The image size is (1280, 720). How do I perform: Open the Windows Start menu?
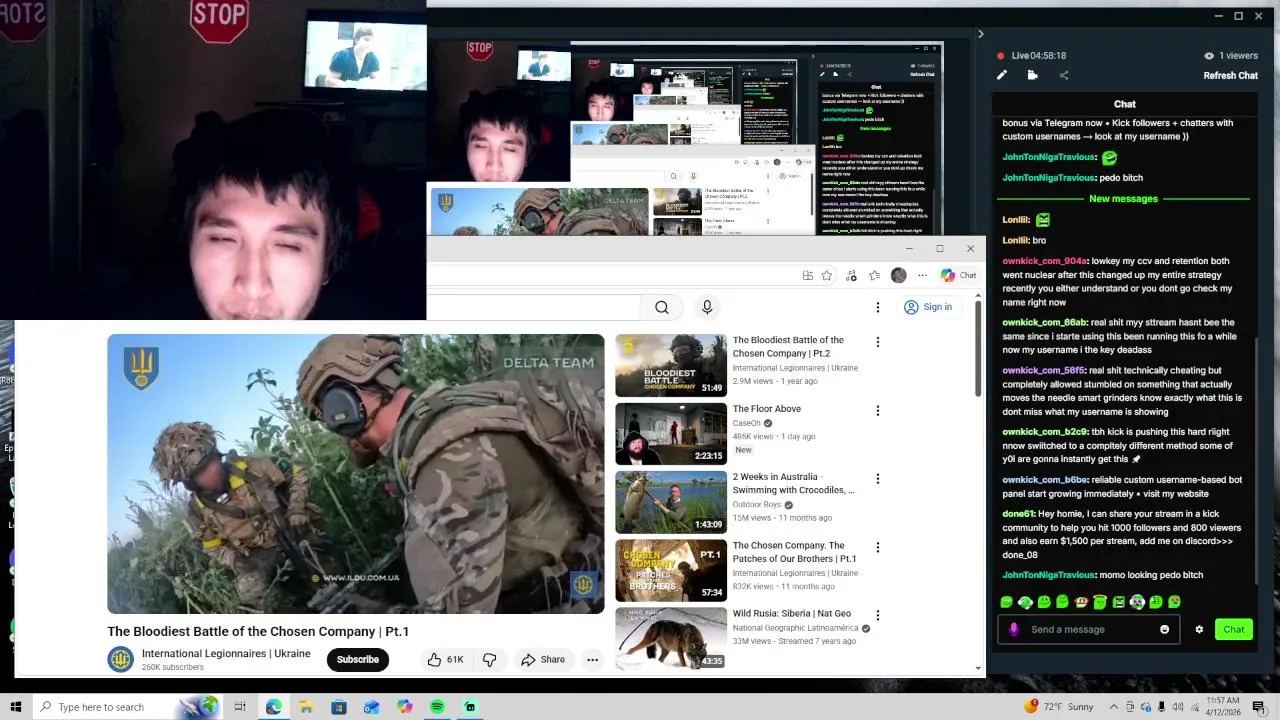[16, 707]
